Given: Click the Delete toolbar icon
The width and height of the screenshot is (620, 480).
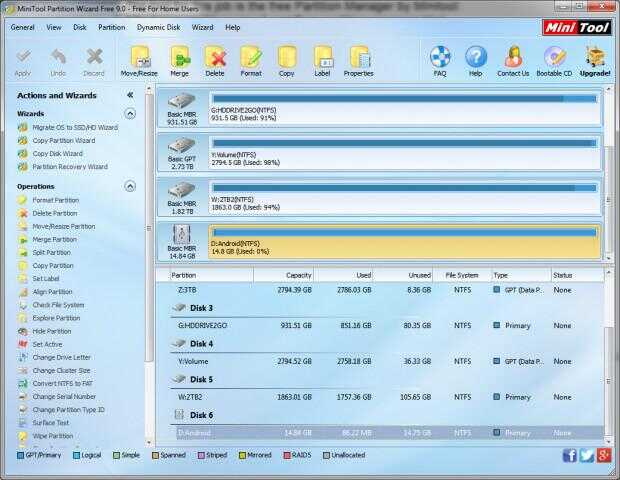Looking at the screenshot, I should tap(215, 58).
